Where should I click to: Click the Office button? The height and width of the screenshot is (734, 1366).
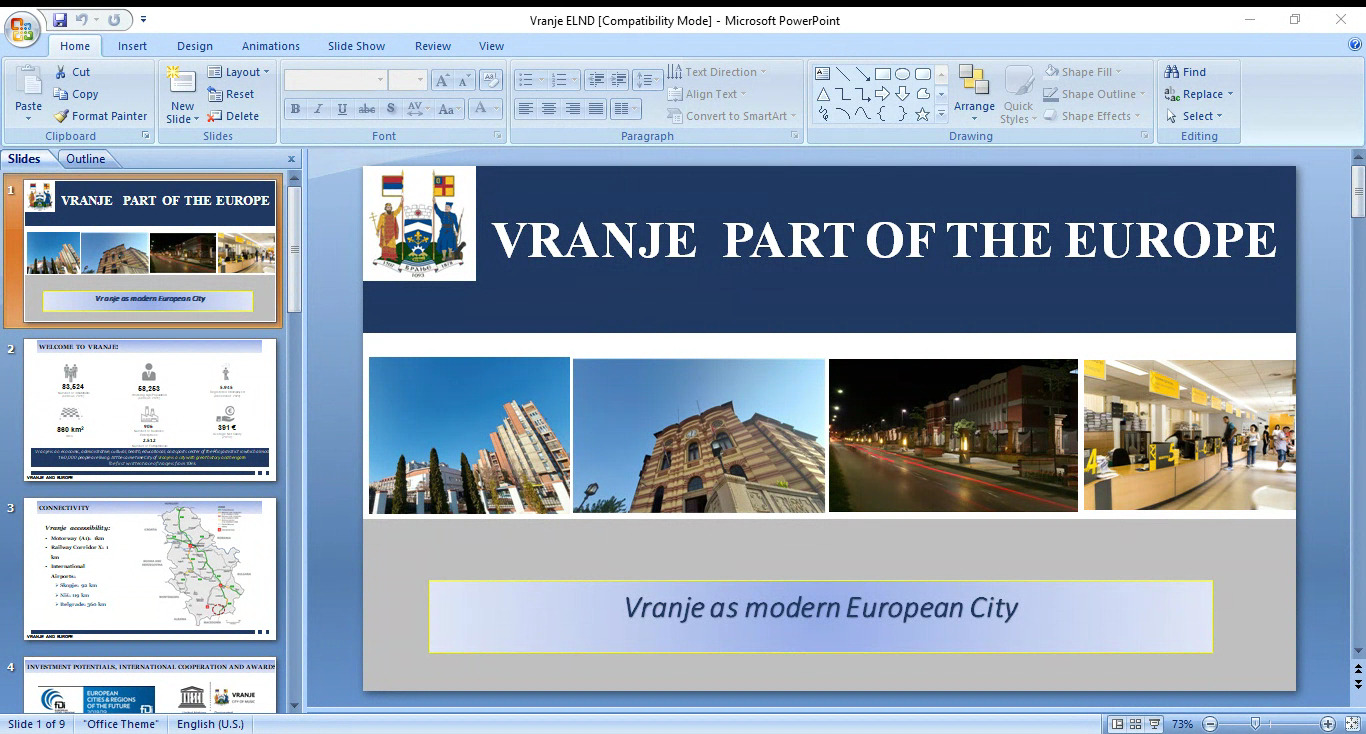21,30
